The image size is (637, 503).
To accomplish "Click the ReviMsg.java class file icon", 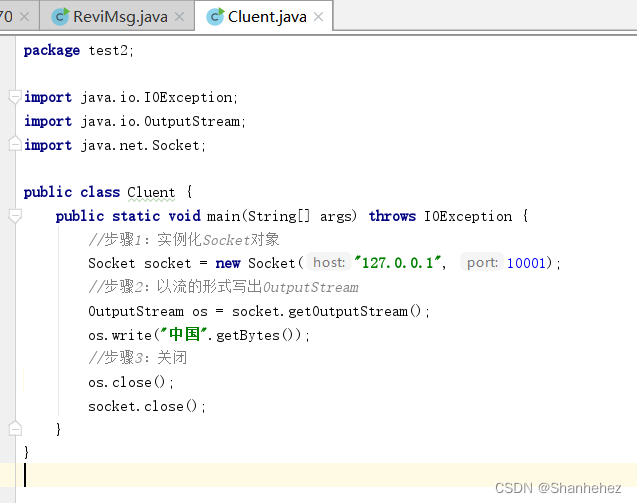I will point(61,17).
